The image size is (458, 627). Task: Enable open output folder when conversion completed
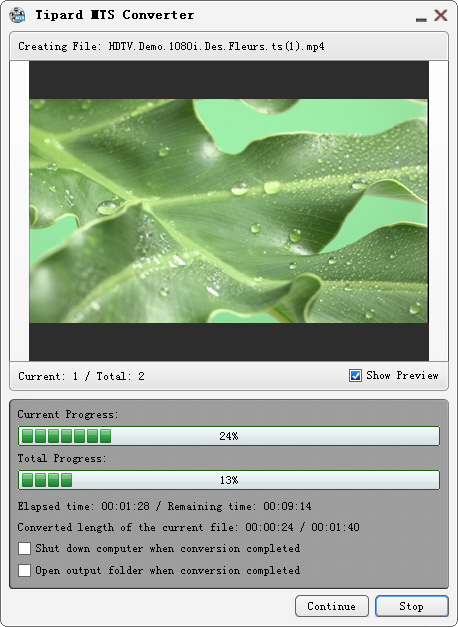(24, 570)
